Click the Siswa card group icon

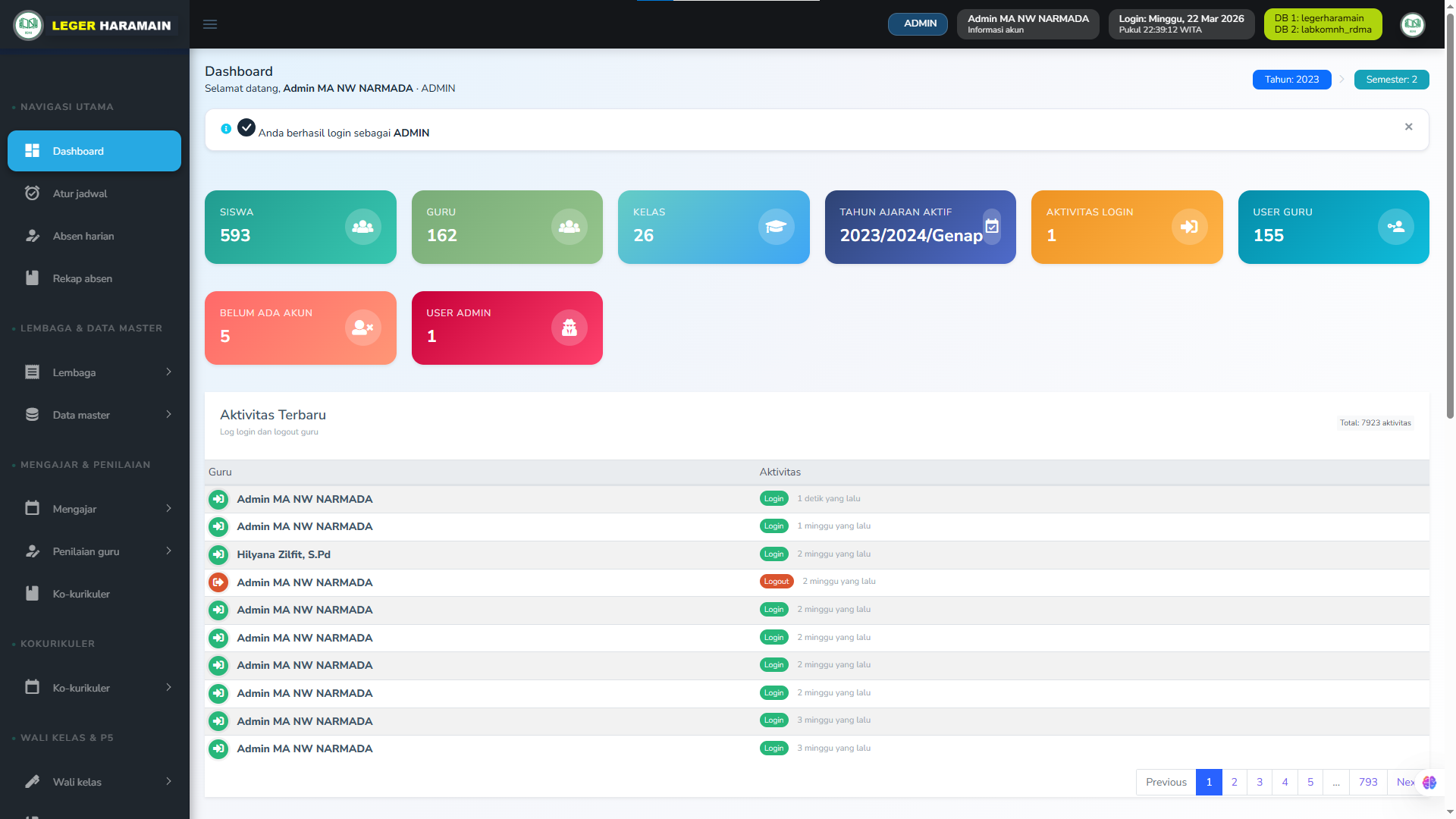pyautogui.click(x=363, y=227)
